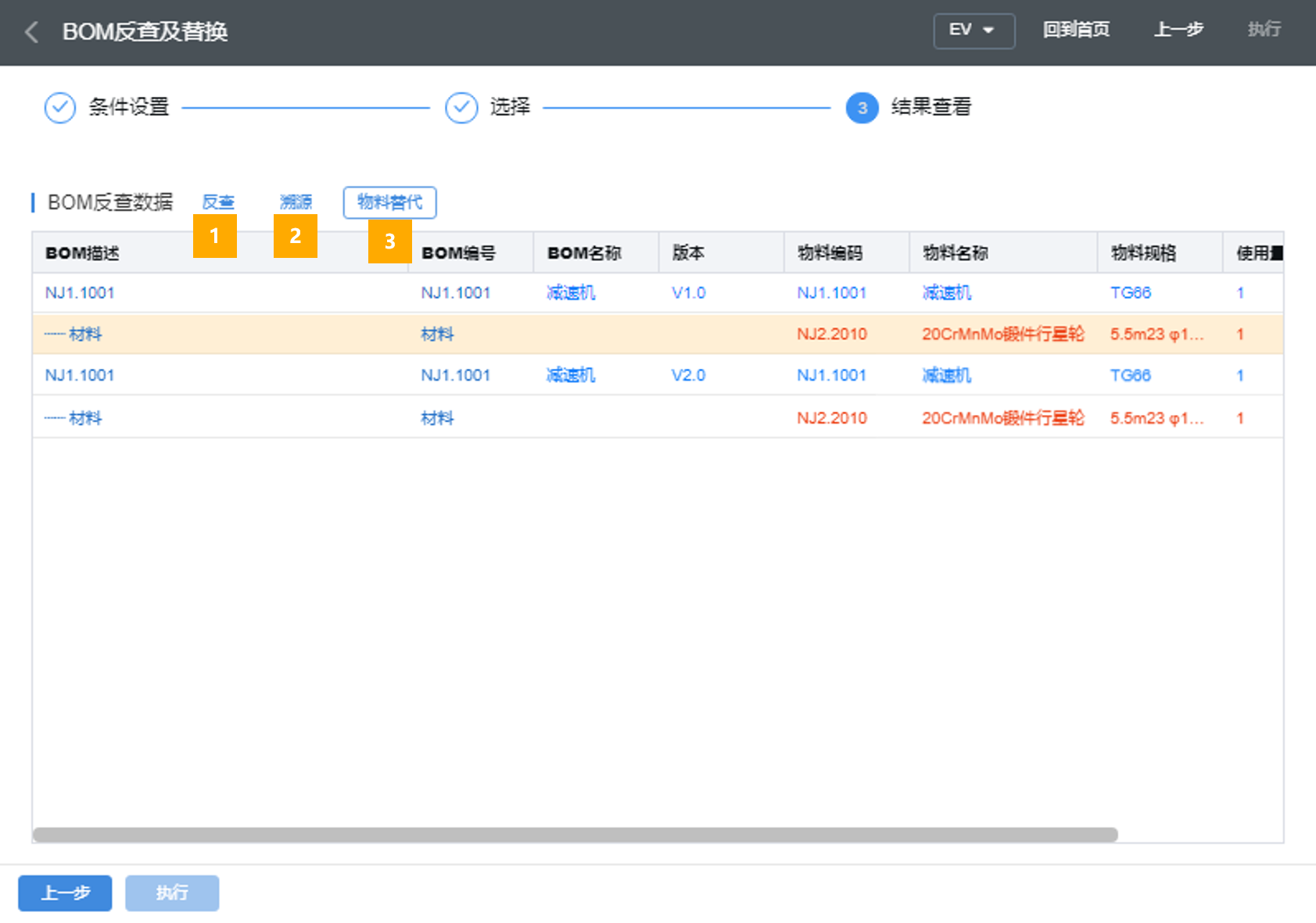
Task: Click NJ2.2010 in the last row
Action: point(832,418)
